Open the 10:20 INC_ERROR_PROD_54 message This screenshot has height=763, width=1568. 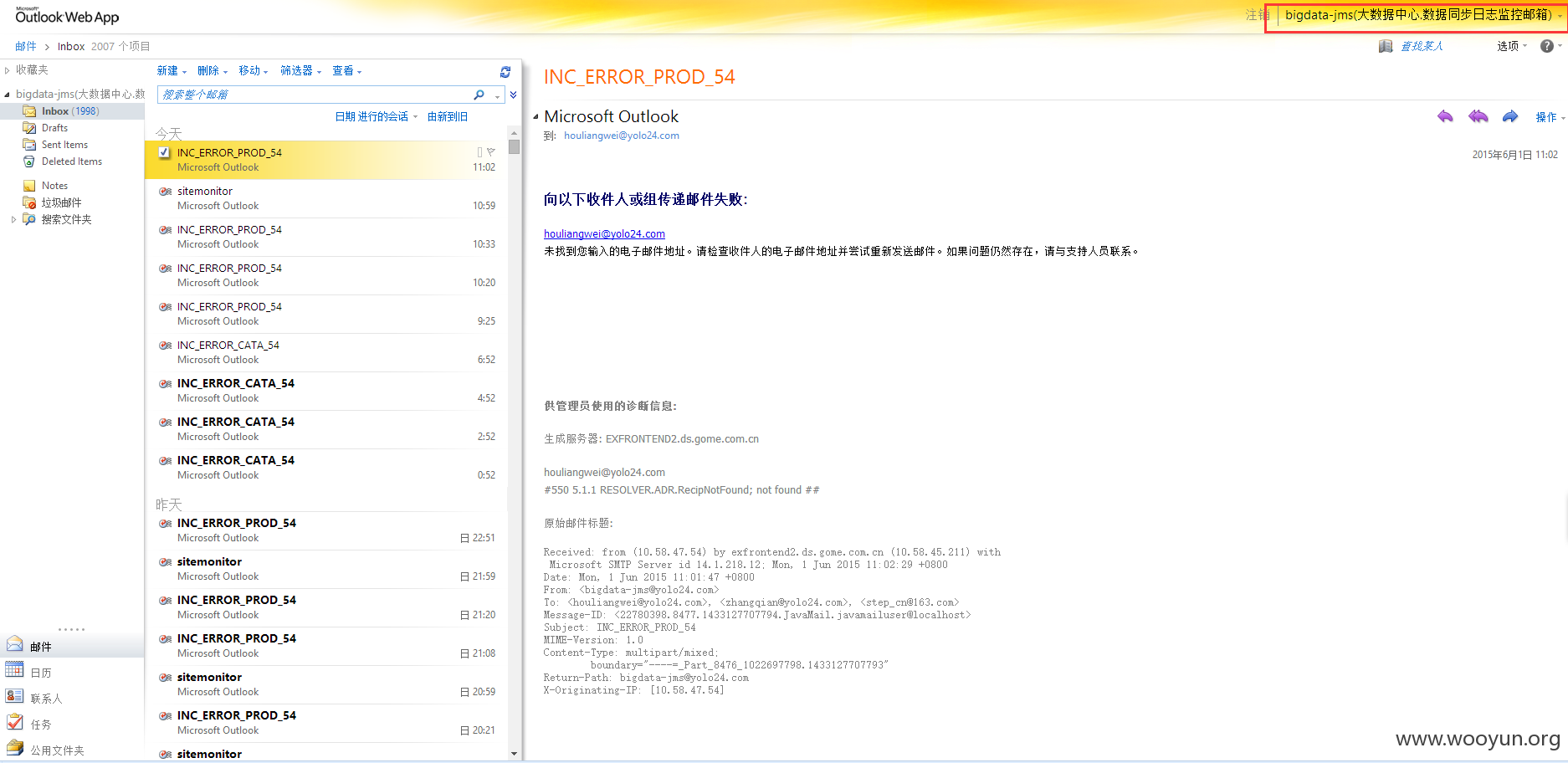coord(326,275)
